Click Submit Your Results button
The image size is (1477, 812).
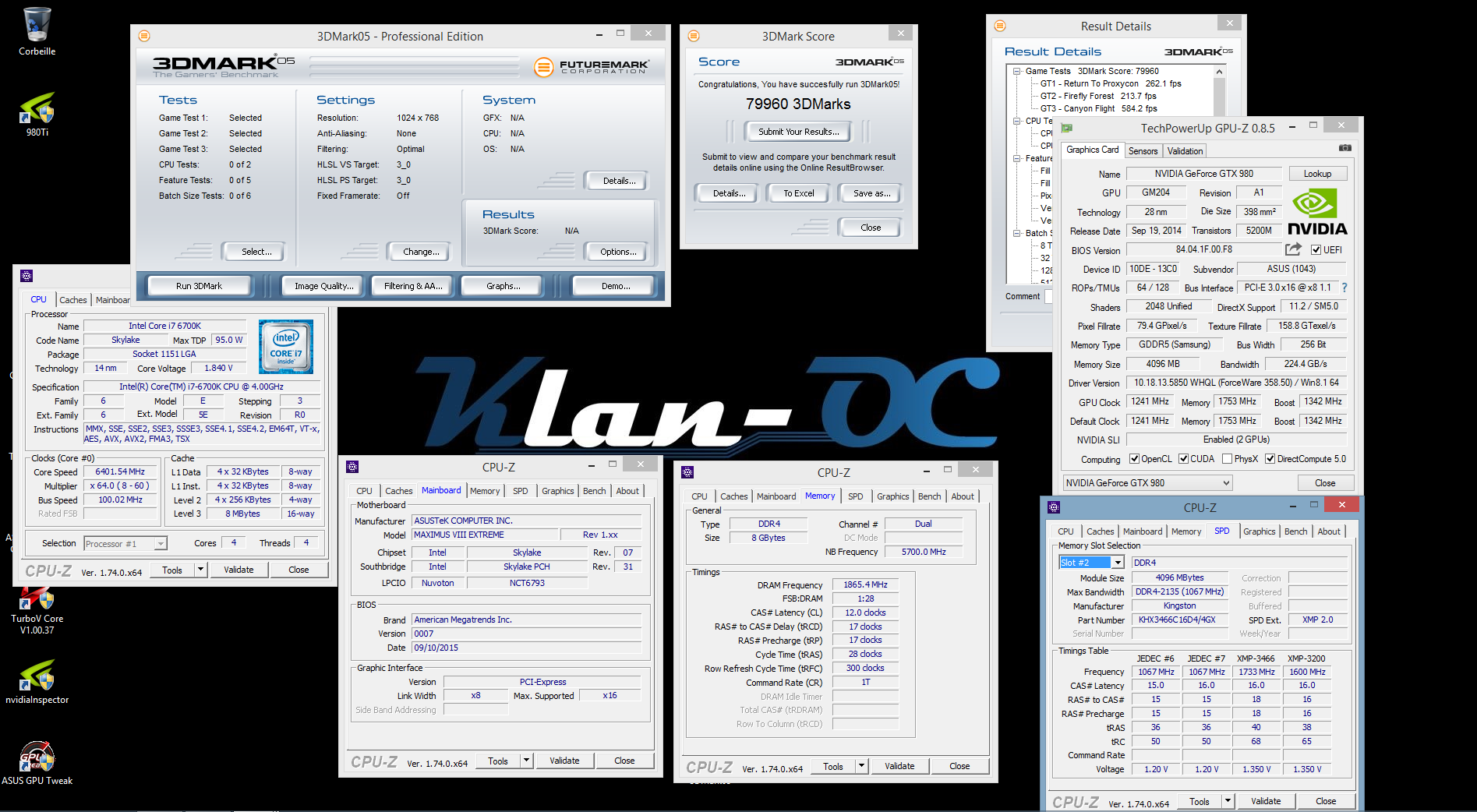click(799, 132)
